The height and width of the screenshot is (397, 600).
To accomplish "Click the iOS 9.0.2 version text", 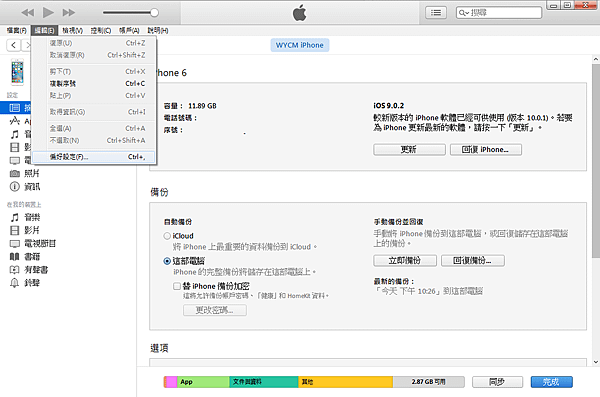I will coord(388,106).
